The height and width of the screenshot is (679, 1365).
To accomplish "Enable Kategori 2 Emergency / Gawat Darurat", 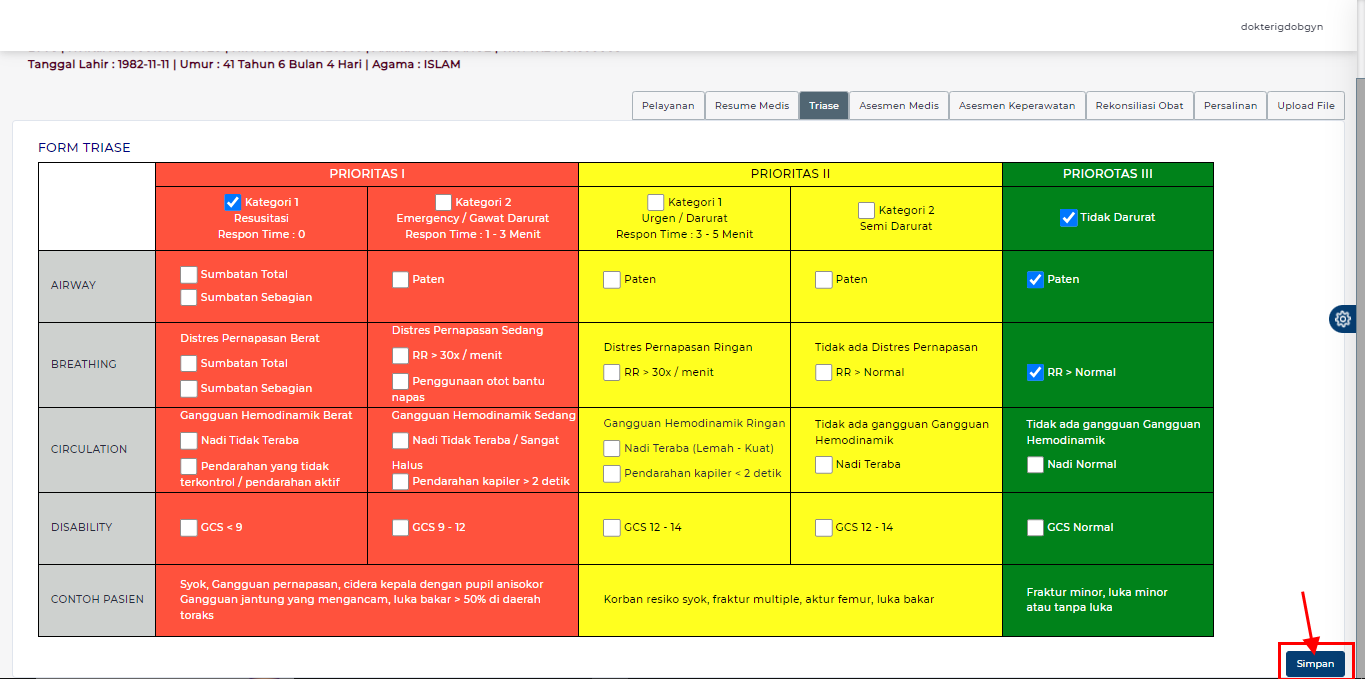I will click(443, 202).
